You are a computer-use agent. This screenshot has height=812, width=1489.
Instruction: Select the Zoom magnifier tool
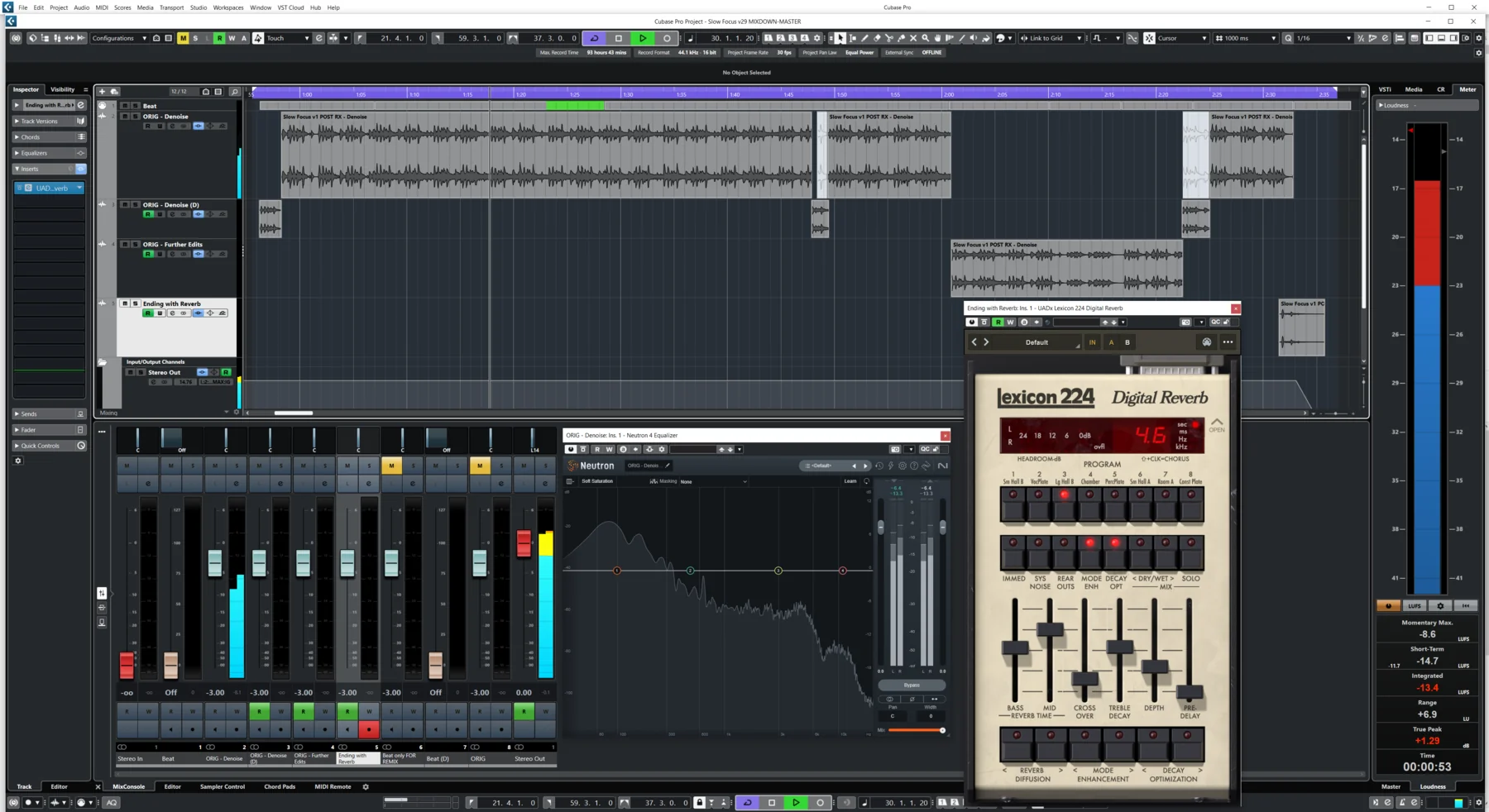tap(925, 38)
